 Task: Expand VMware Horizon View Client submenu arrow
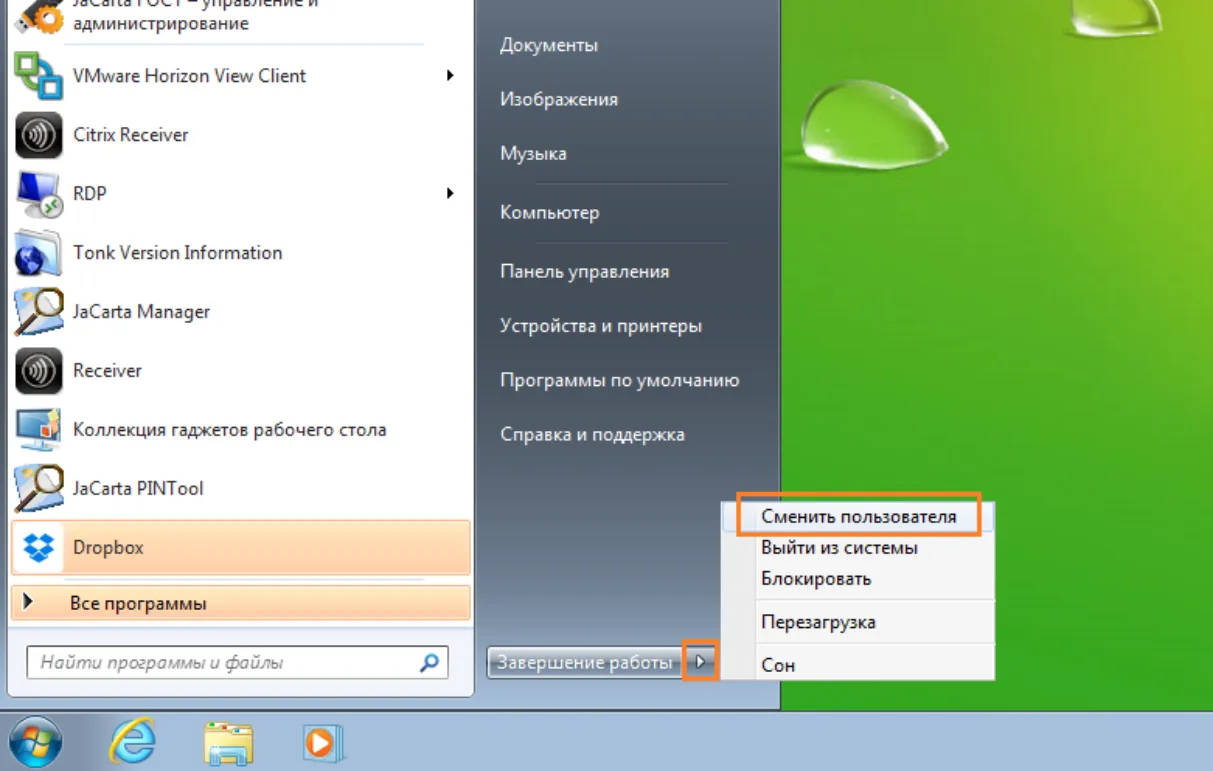click(451, 76)
